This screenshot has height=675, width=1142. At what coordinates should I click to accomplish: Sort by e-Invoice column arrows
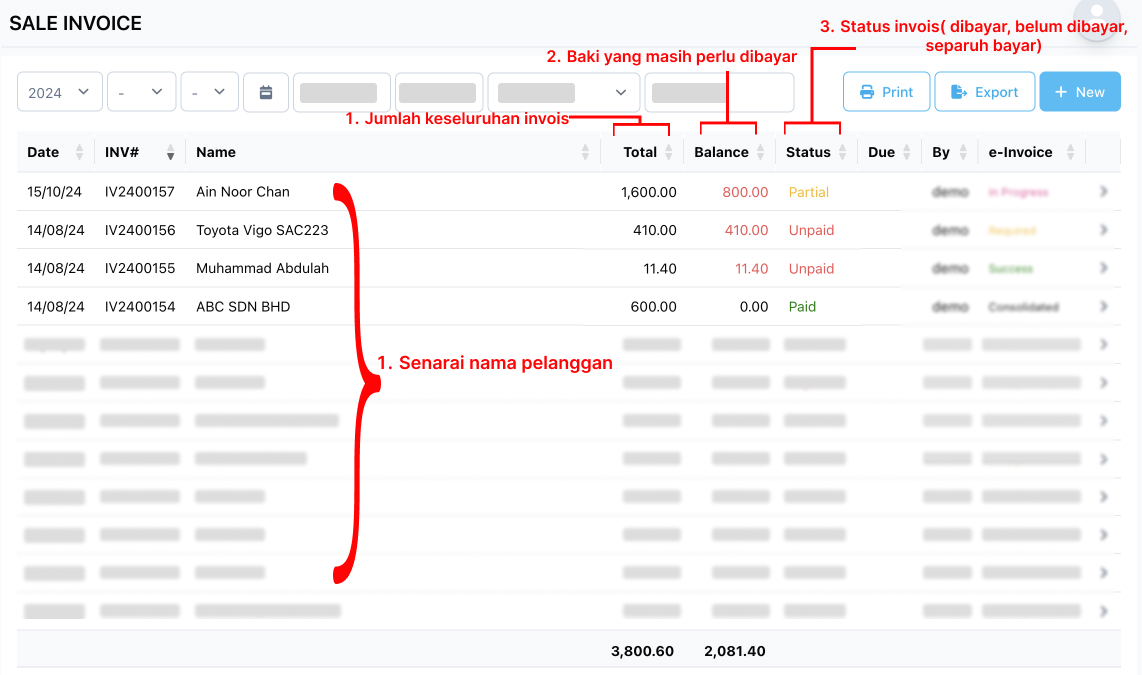click(1071, 152)
